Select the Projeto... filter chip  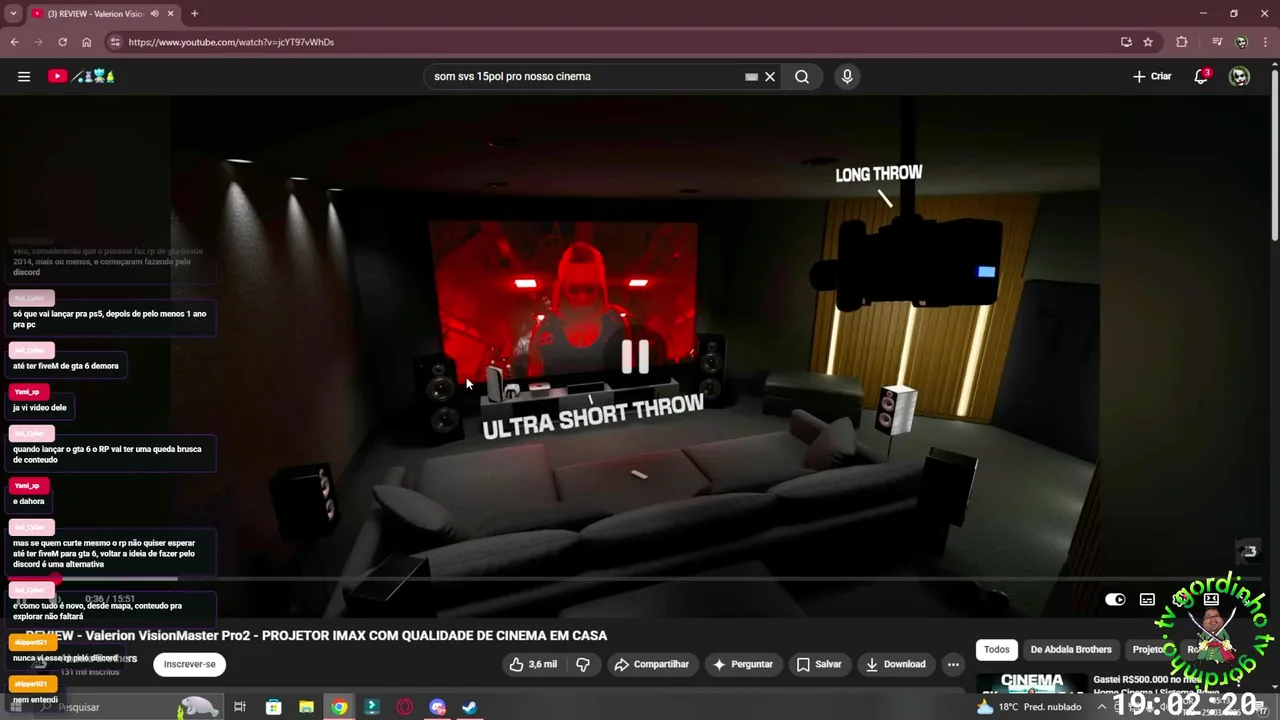click(1148, 649)
